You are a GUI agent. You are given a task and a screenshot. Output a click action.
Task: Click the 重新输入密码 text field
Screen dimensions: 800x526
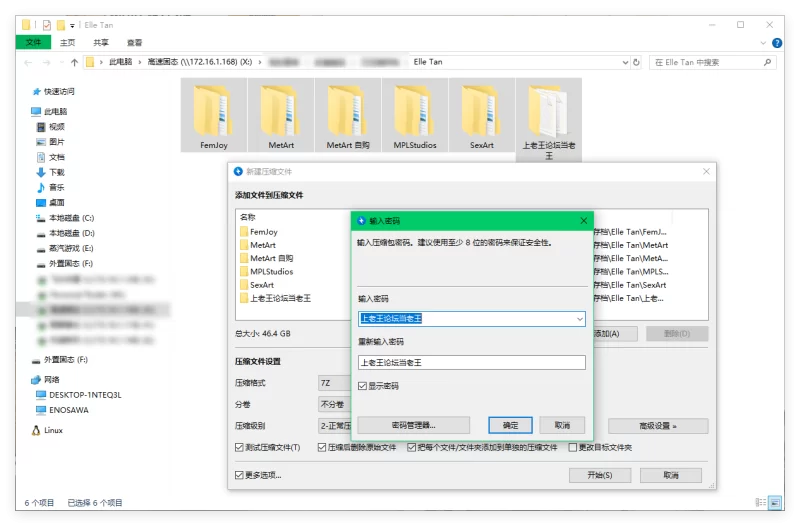(471, 362)
